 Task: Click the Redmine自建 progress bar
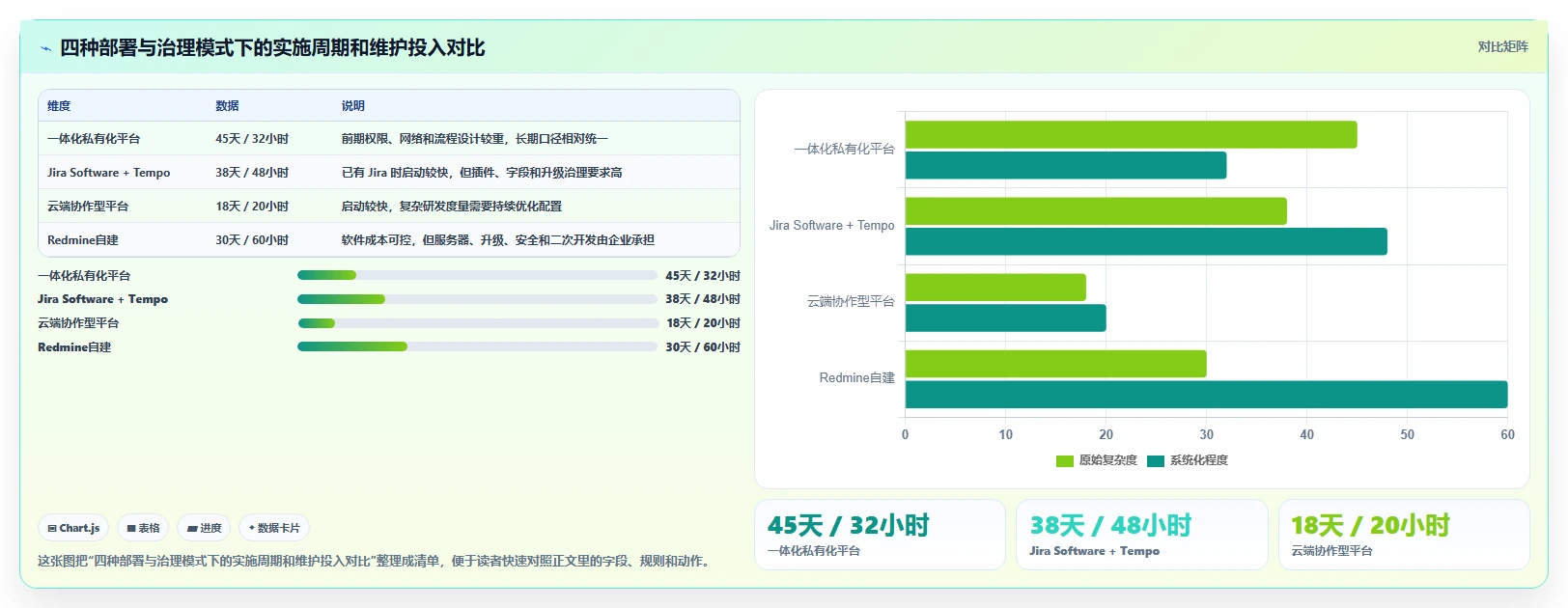[x=477, y=346]
